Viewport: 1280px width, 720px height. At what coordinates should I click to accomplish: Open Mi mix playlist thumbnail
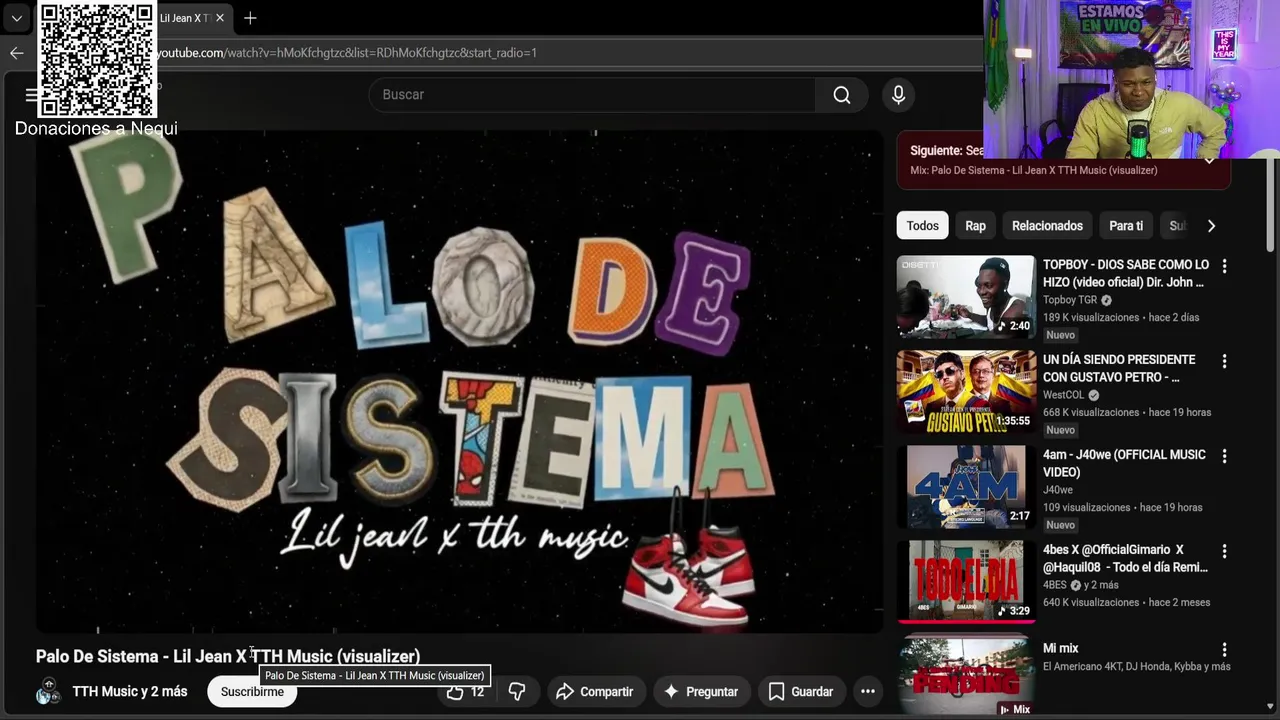click(x=966, y=677)
